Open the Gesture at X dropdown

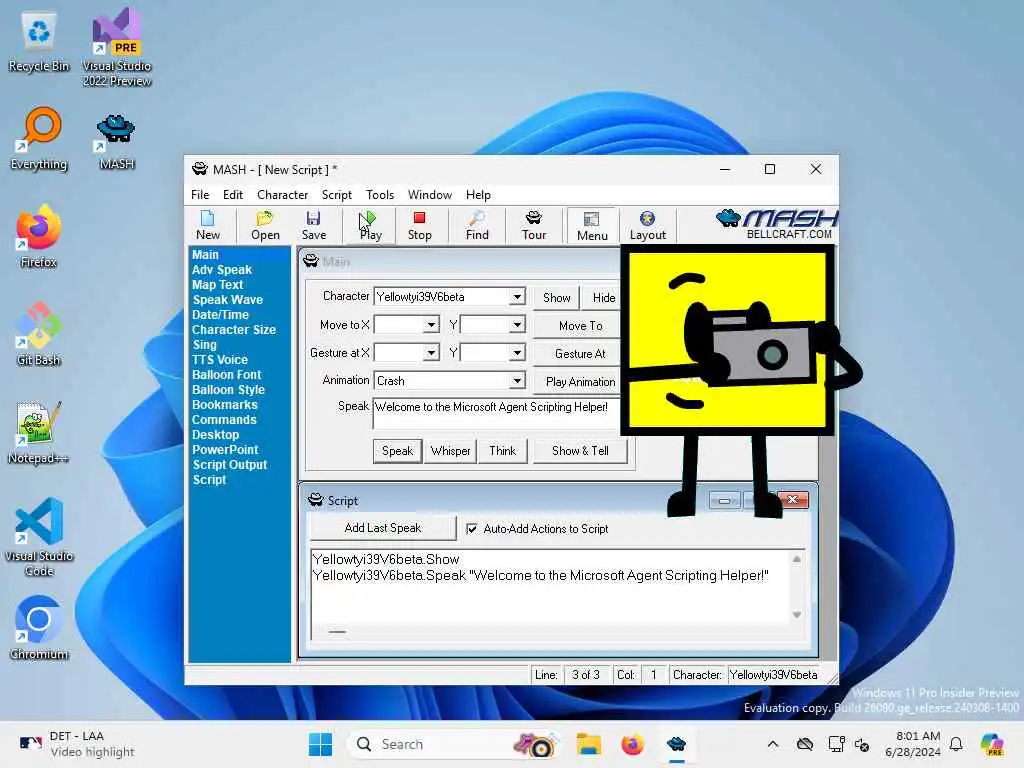tap(430, 353)
